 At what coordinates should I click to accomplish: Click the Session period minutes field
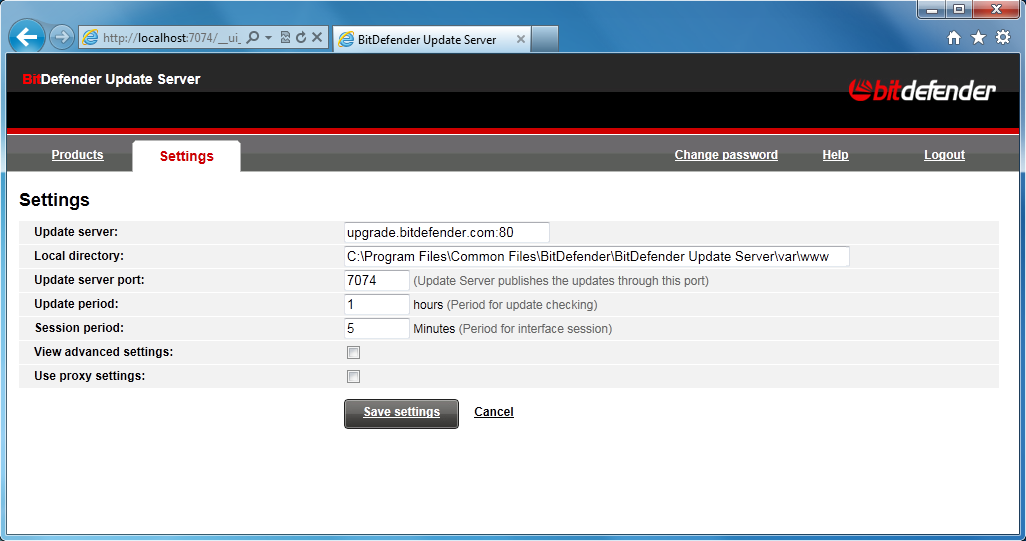tap(377, 328)
